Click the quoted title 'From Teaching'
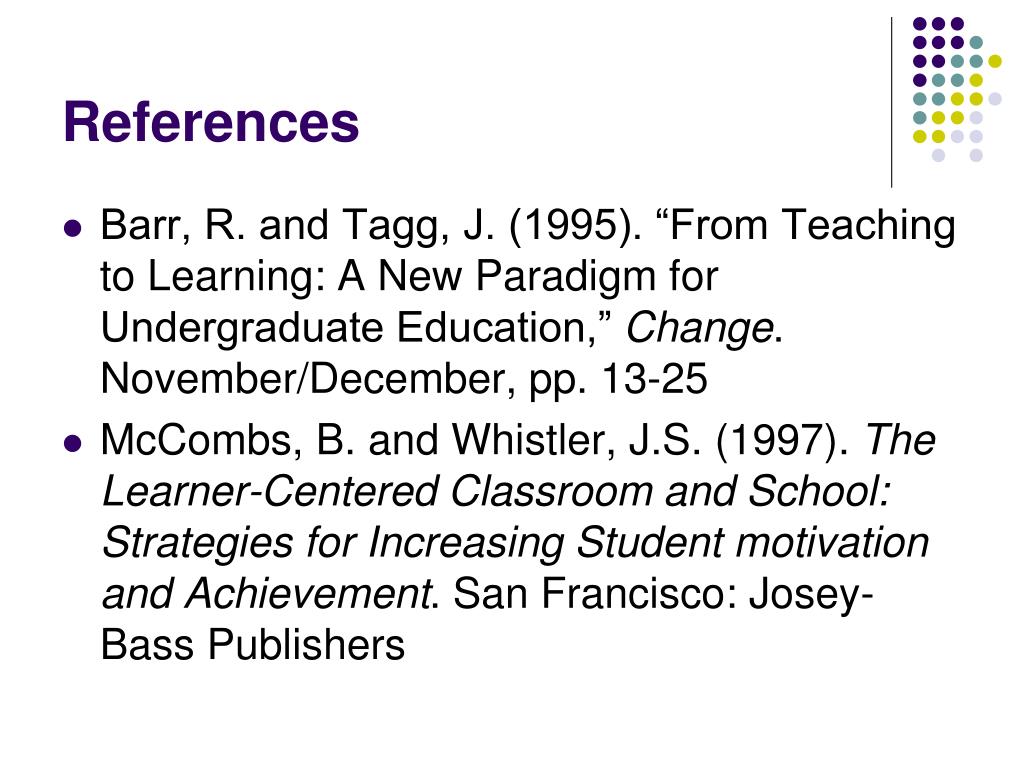 pyautogui.click(x=812, y=227)
